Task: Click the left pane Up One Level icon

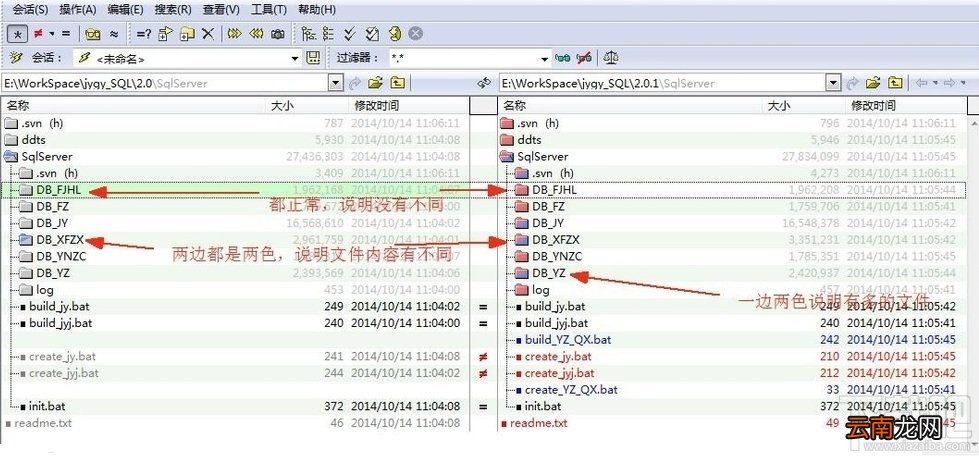Action: (397, 82)
